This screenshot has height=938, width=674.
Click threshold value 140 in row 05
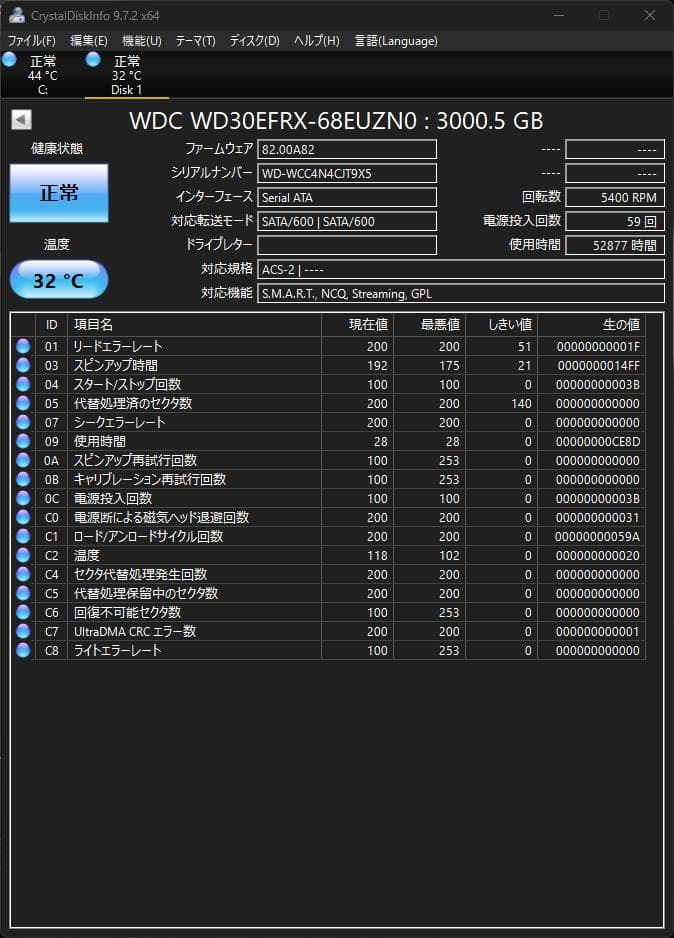tap(521, 404)
